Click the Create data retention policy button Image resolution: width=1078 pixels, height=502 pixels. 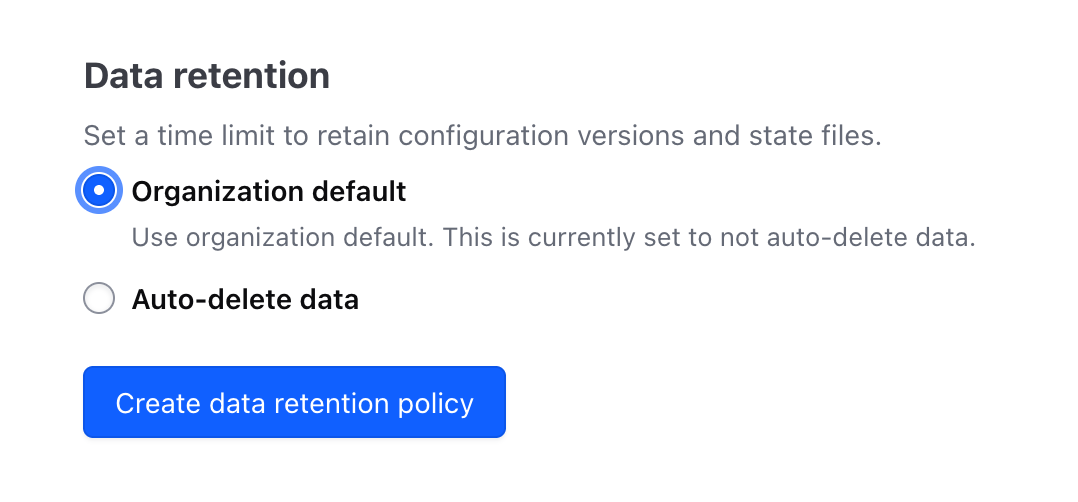pyautogui.click(x=294, y=403)
